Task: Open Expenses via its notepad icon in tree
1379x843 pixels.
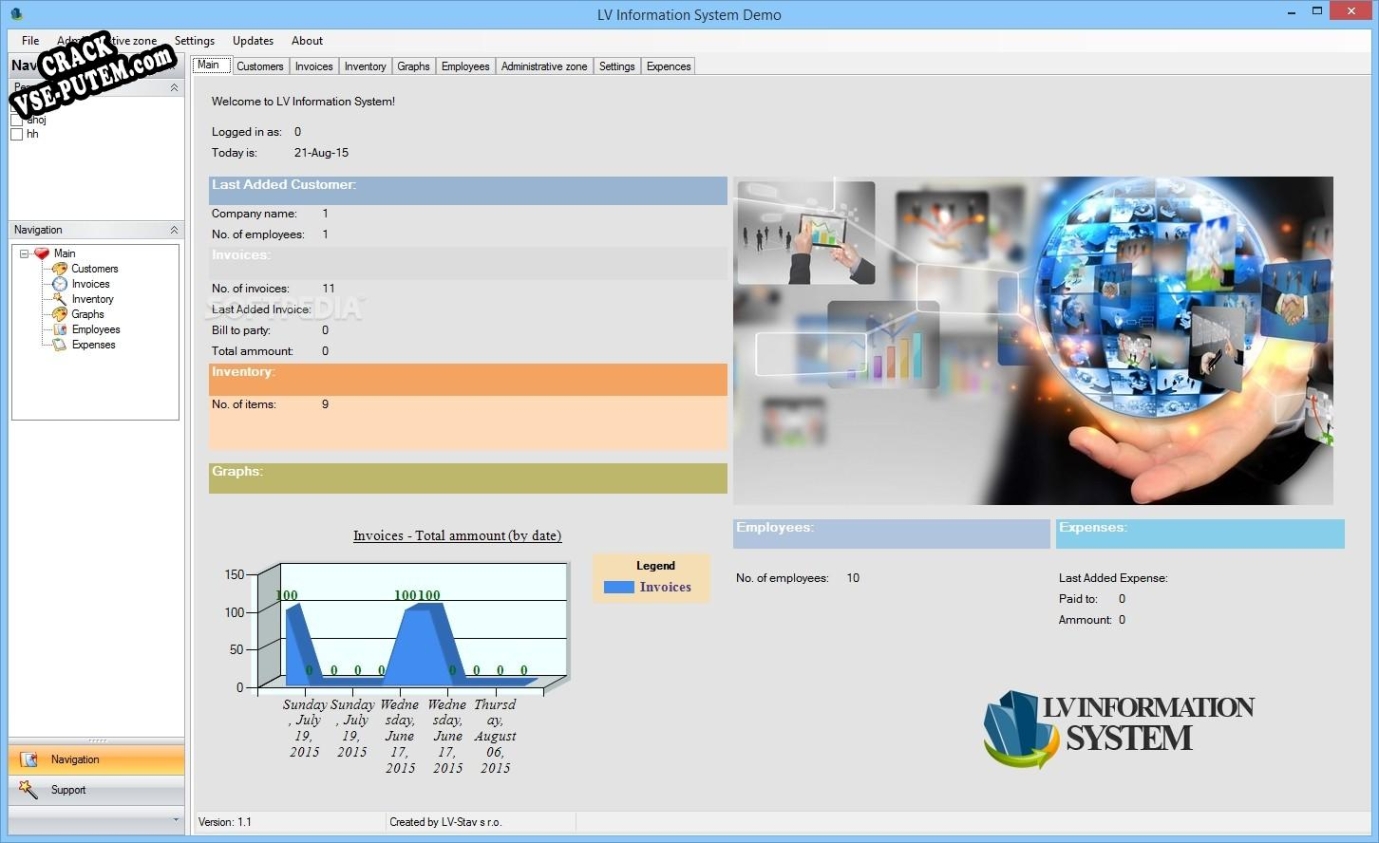Action: point(60,345)
